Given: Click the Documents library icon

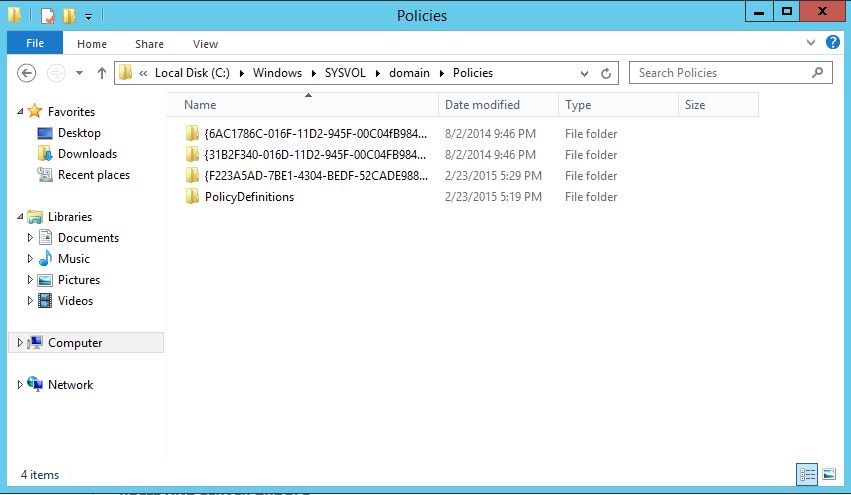Looking at the screenshot, I should tap(46, 237).
